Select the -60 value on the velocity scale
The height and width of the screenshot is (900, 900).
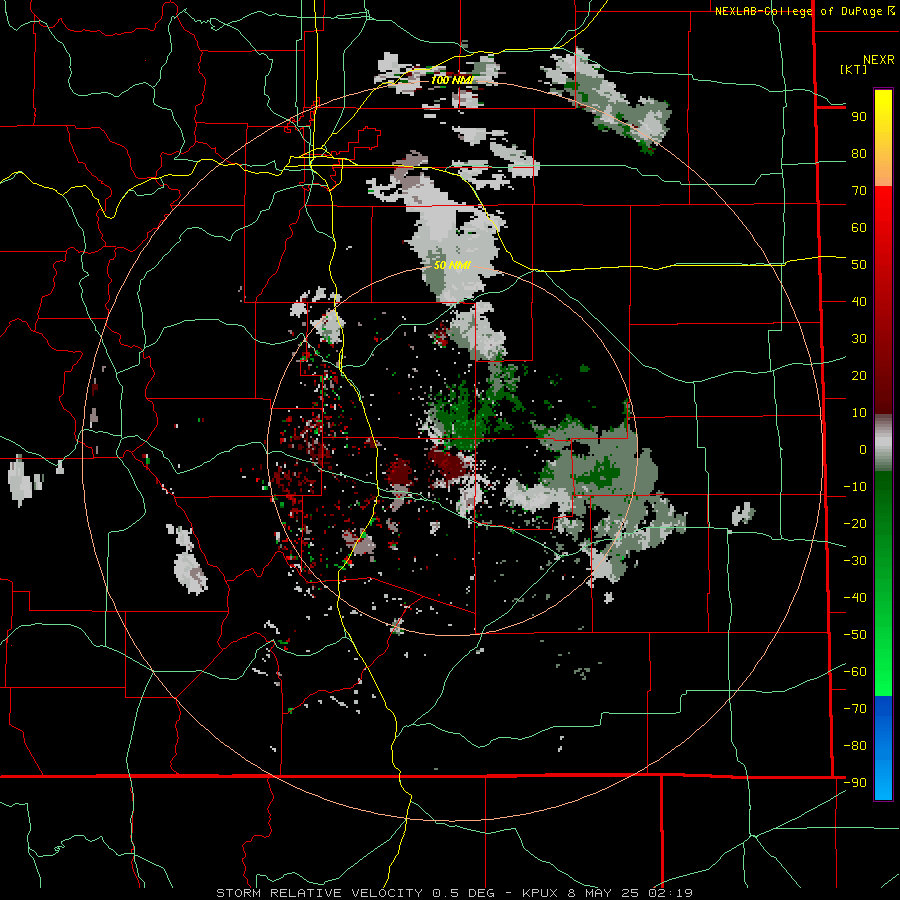(x=855, y=672)
